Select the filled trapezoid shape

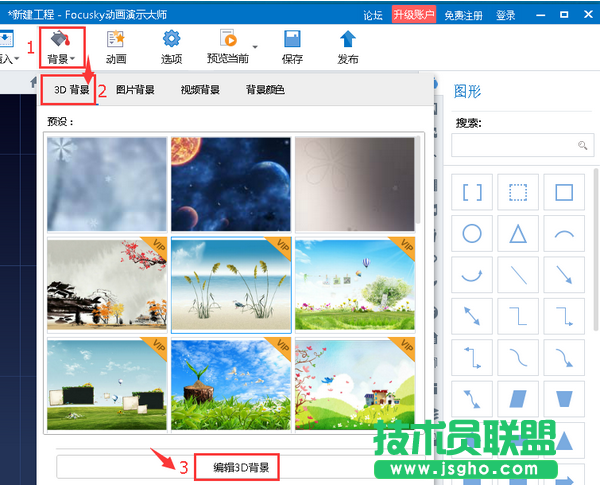(x=564, y=399)
